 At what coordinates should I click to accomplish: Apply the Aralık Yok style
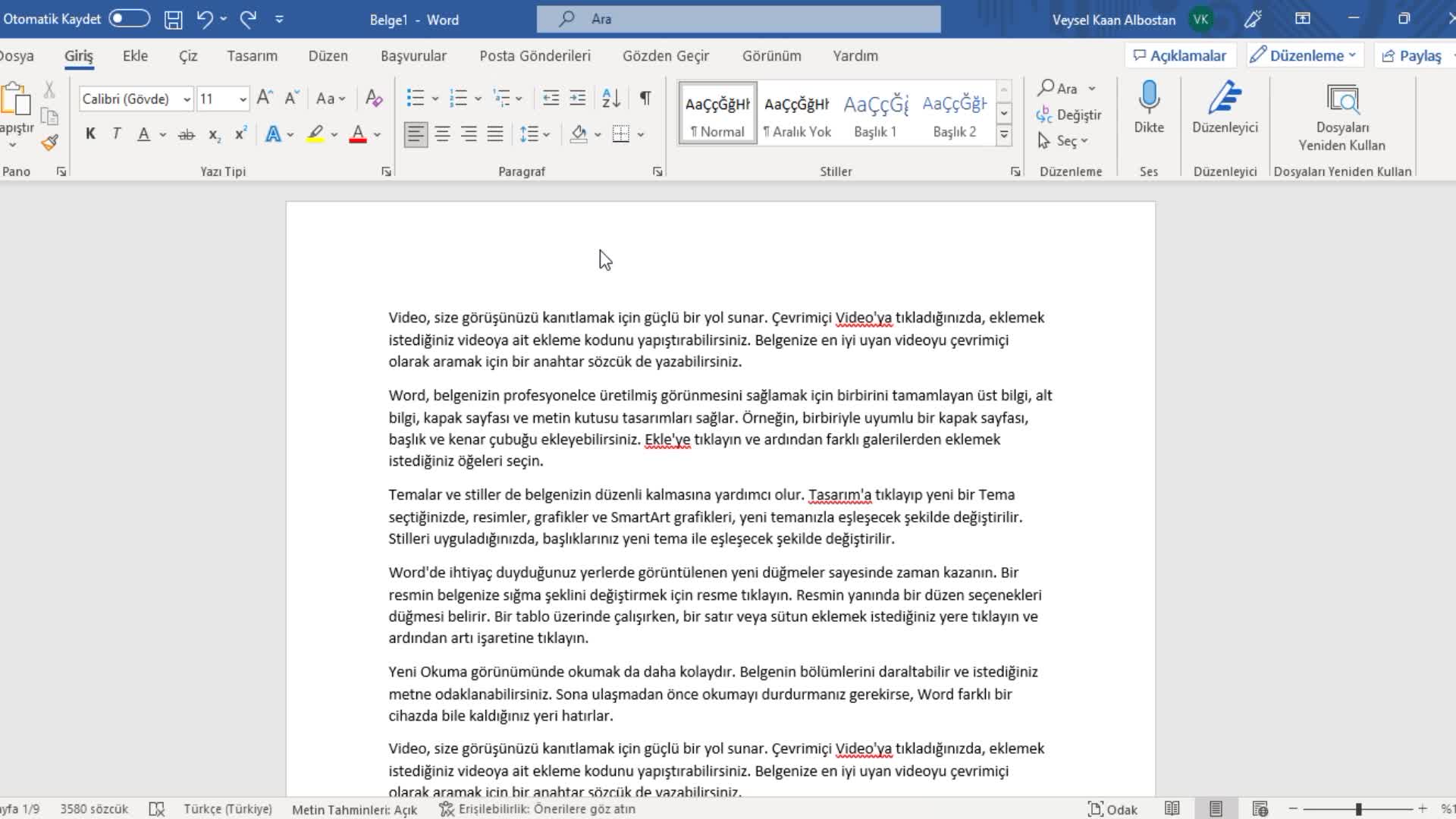[796, 114]
